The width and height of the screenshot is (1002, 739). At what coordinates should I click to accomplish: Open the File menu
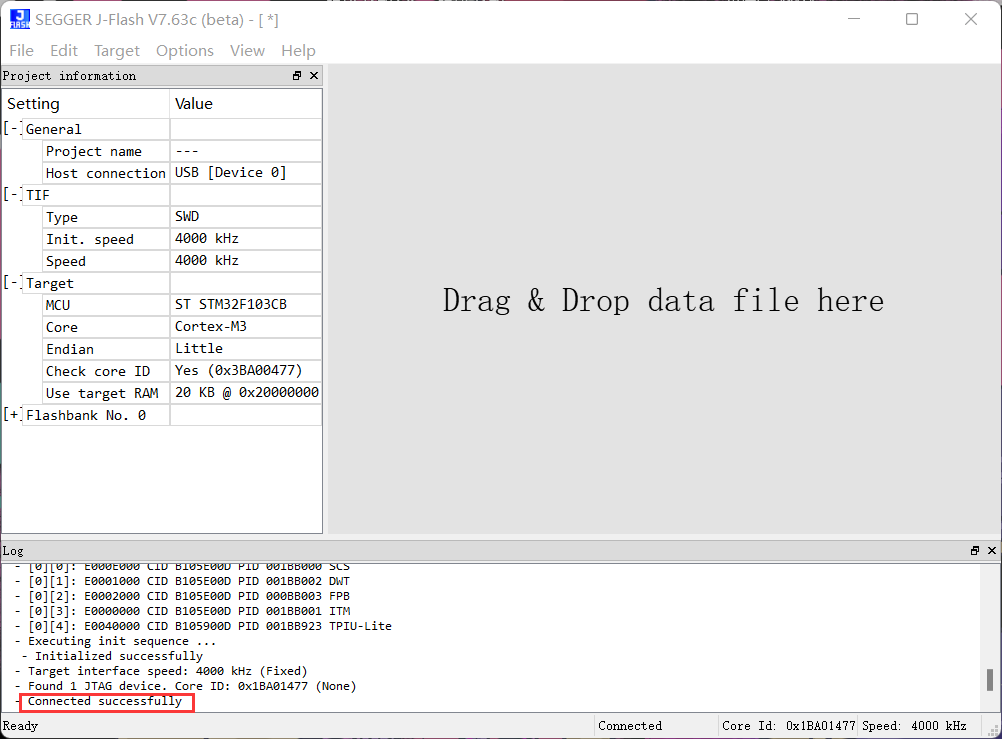pos(20,50)
